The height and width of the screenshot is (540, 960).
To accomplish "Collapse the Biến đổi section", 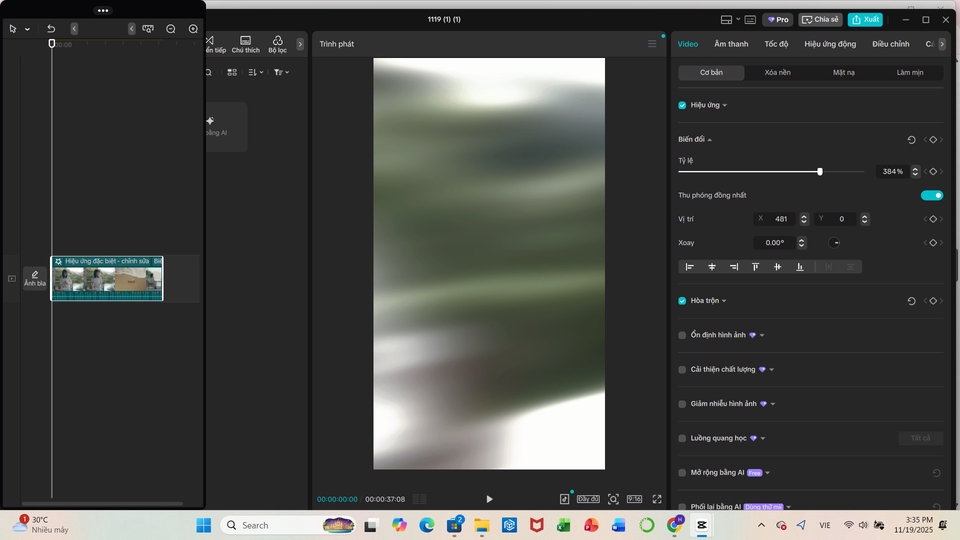I will pos(710,140).
